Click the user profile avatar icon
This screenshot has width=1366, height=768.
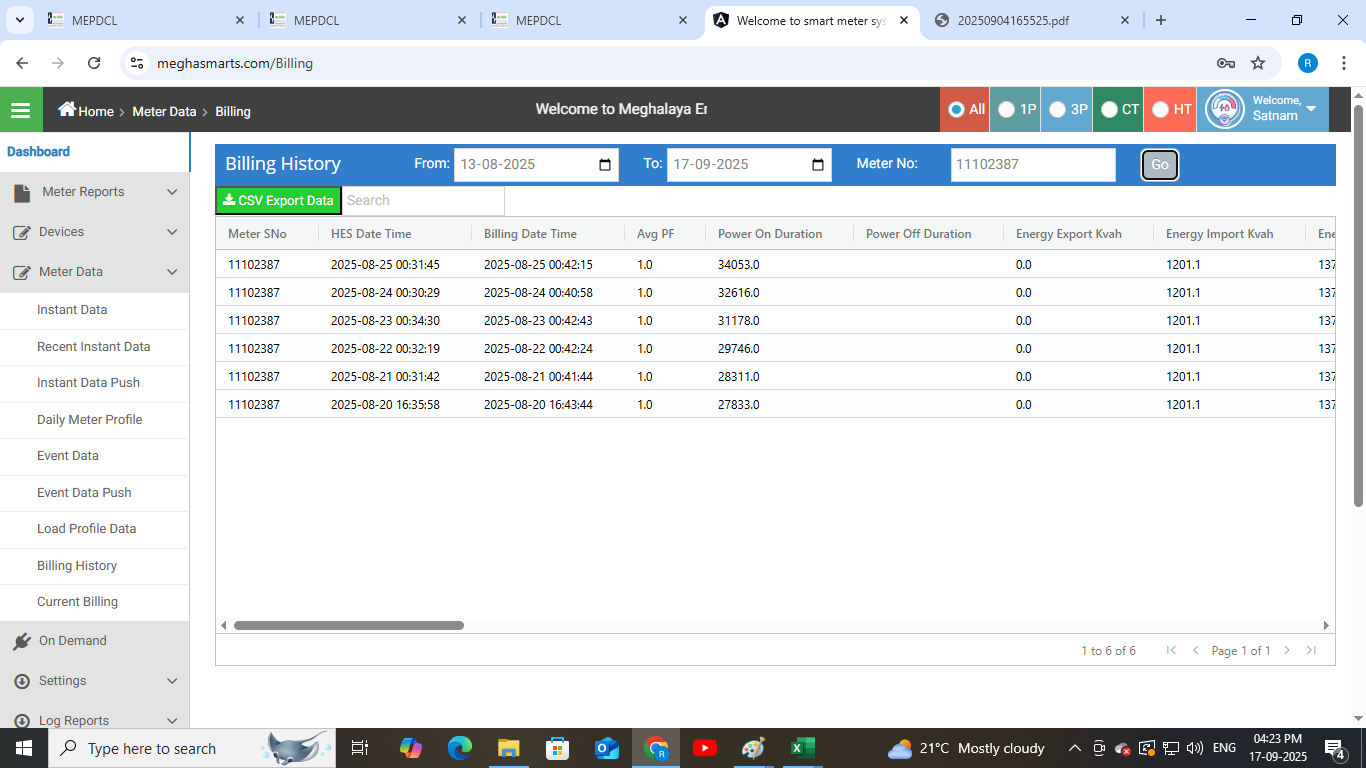click(x=1225, y=109)
